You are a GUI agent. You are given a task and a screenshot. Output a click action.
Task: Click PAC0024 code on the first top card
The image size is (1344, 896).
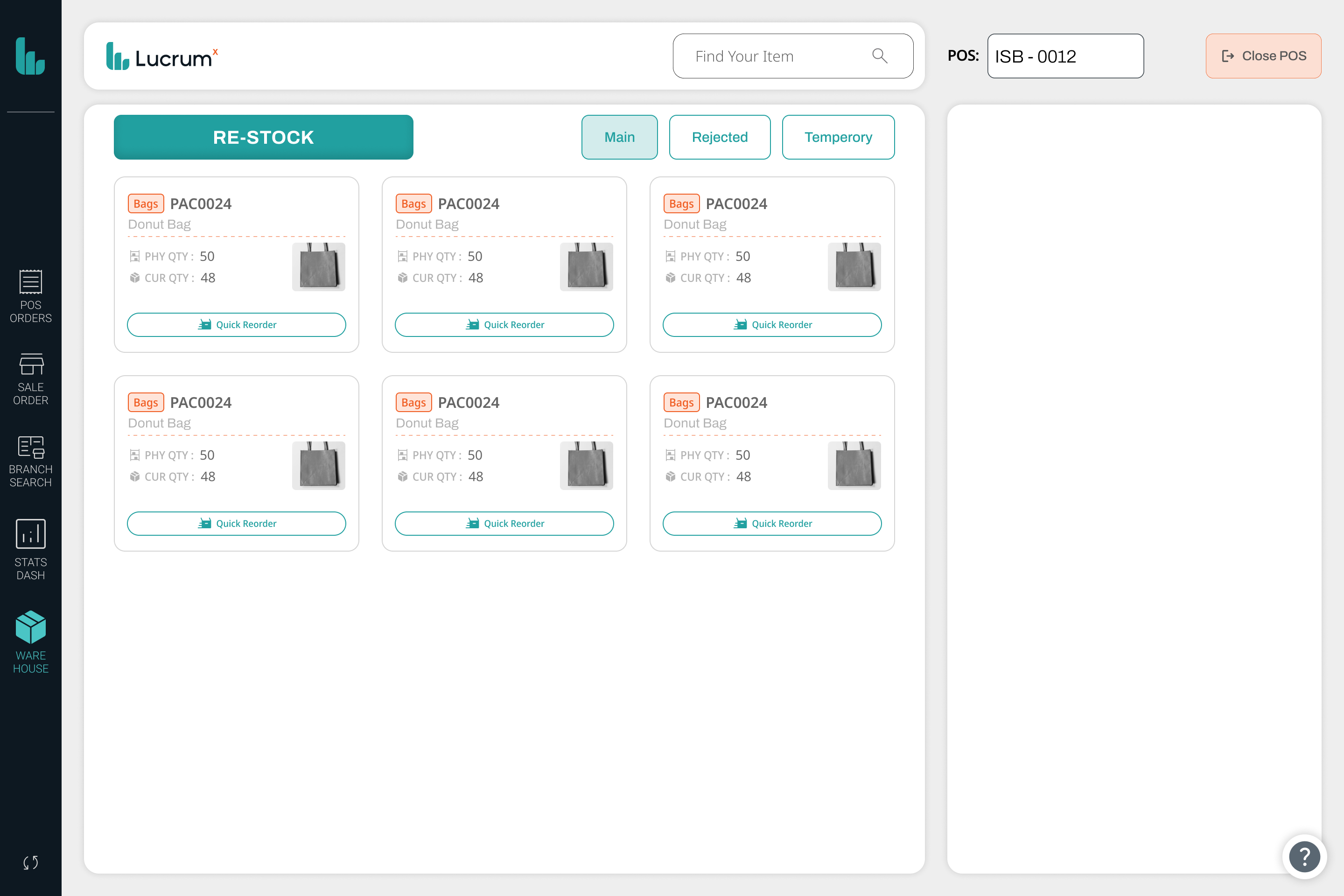point(201,204)
